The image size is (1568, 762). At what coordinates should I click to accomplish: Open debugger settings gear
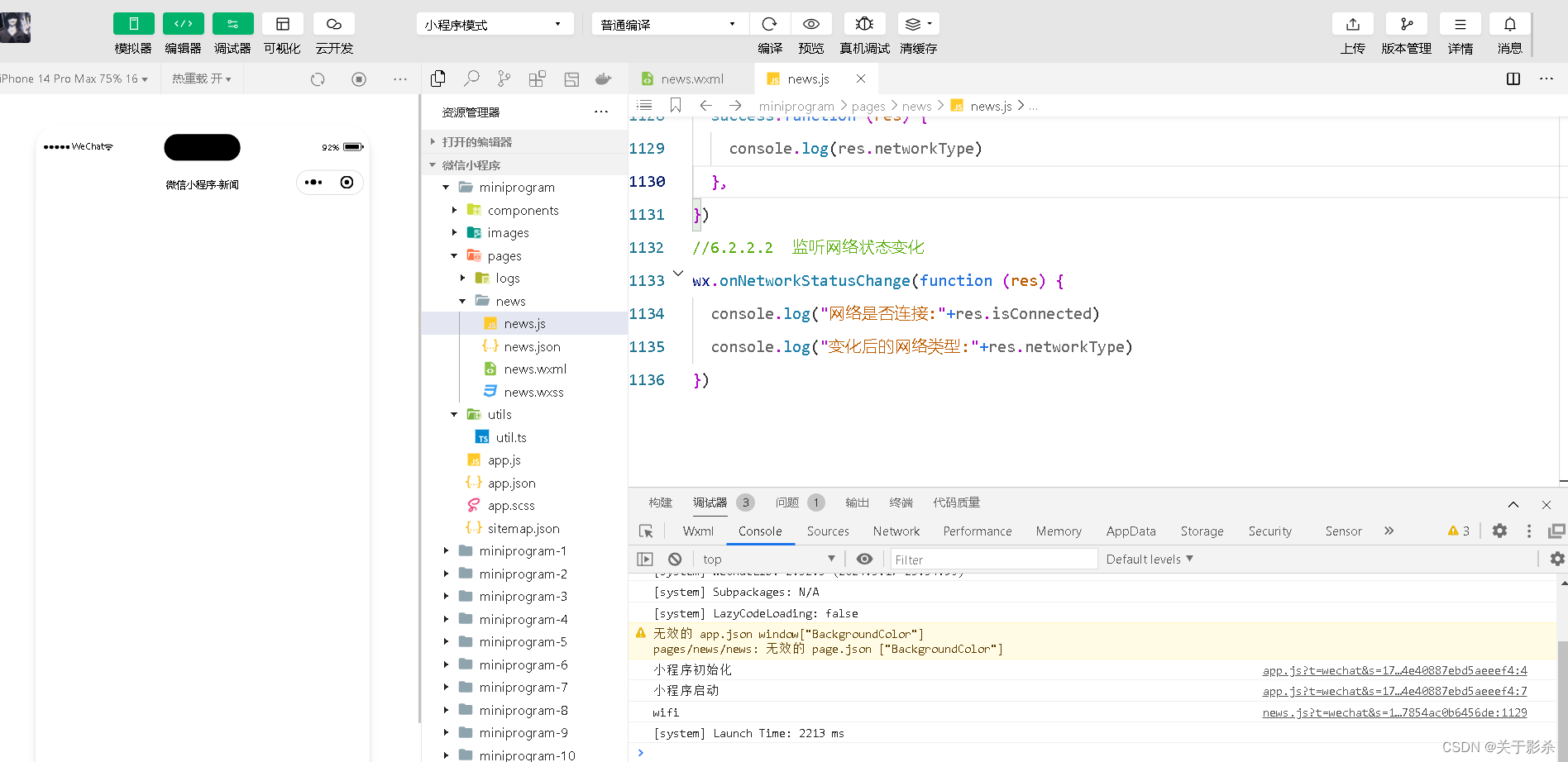1499,531
